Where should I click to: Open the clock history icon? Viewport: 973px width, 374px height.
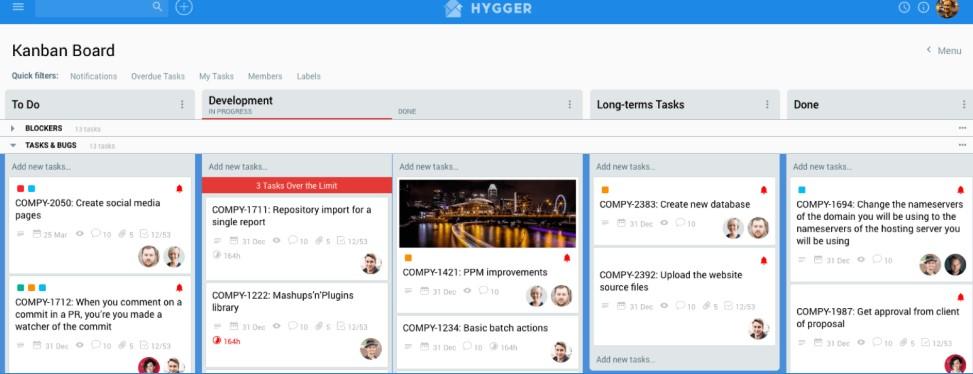904,7
